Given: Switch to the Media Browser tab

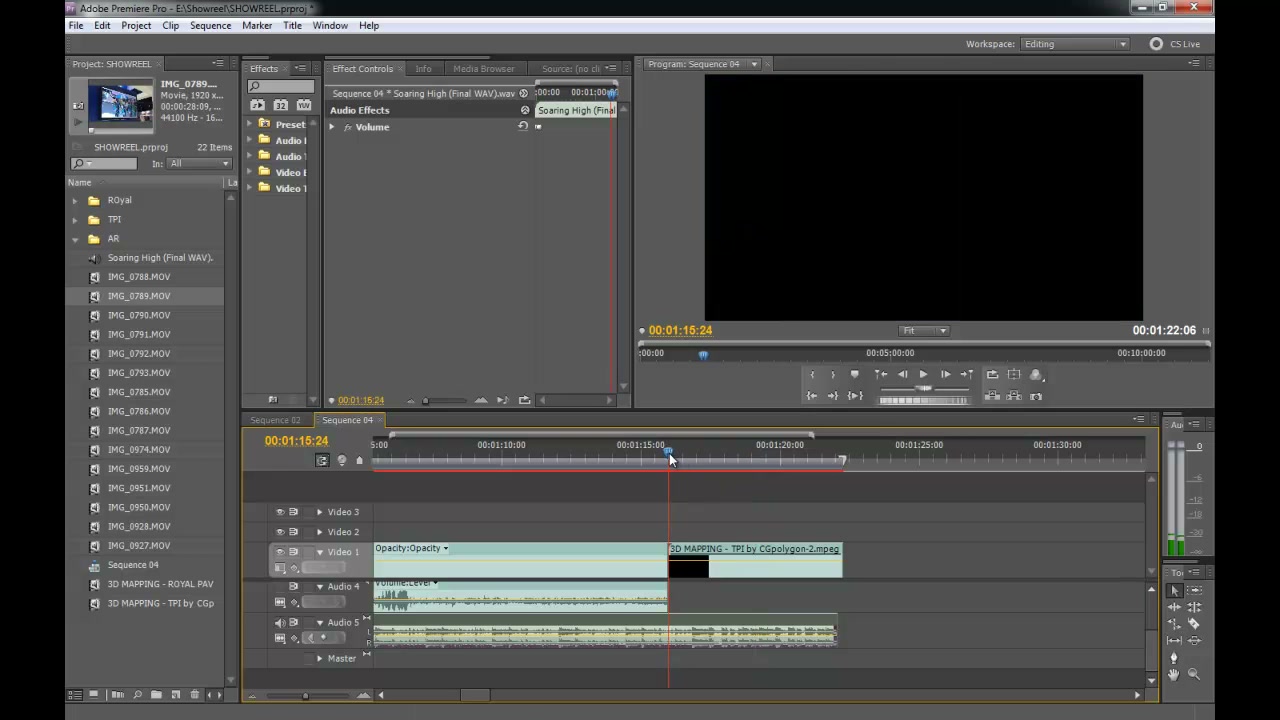Looking at the screenshot, I should coord(483,69).
